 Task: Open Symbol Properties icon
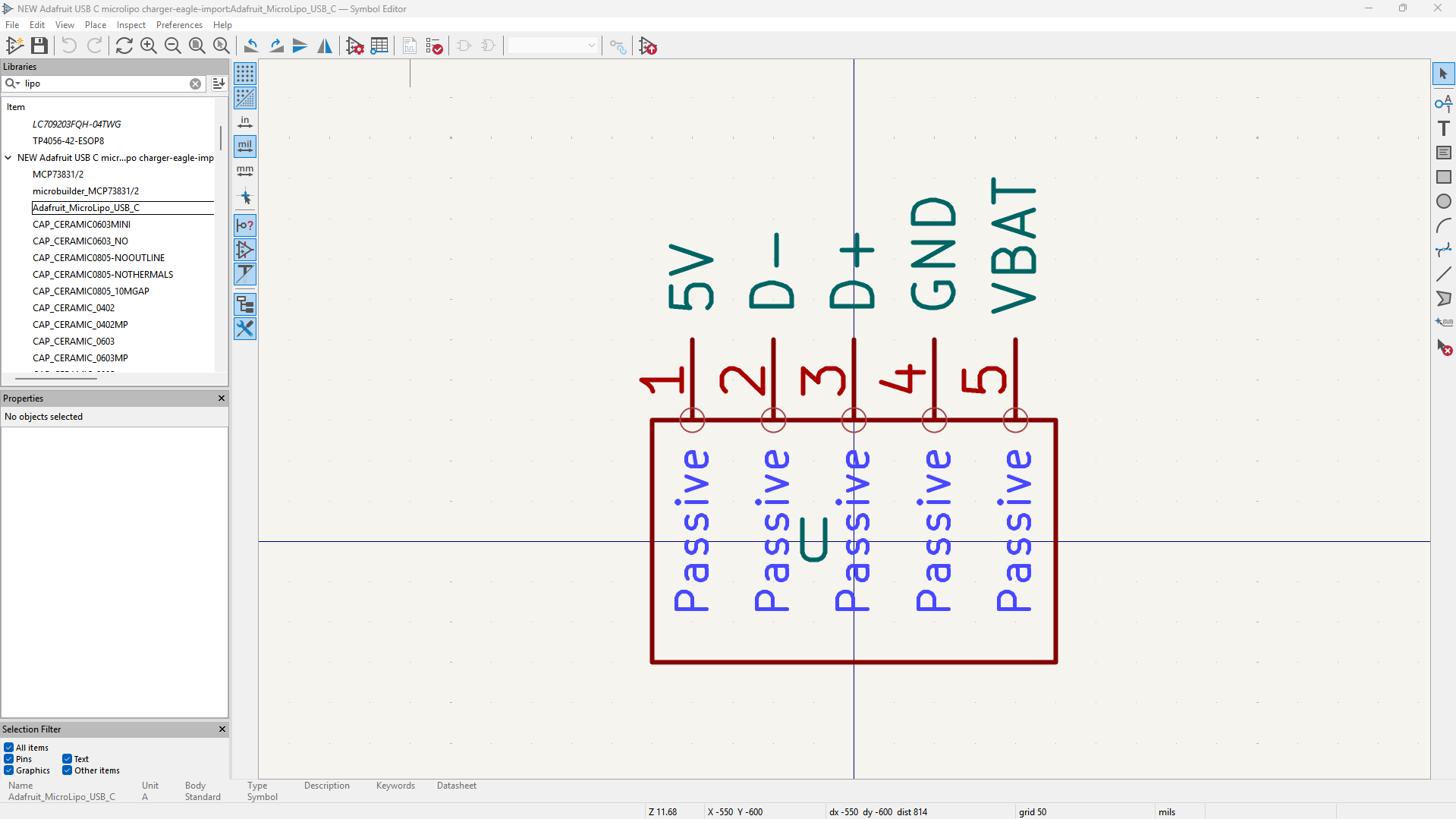click(x=354, y=46)
